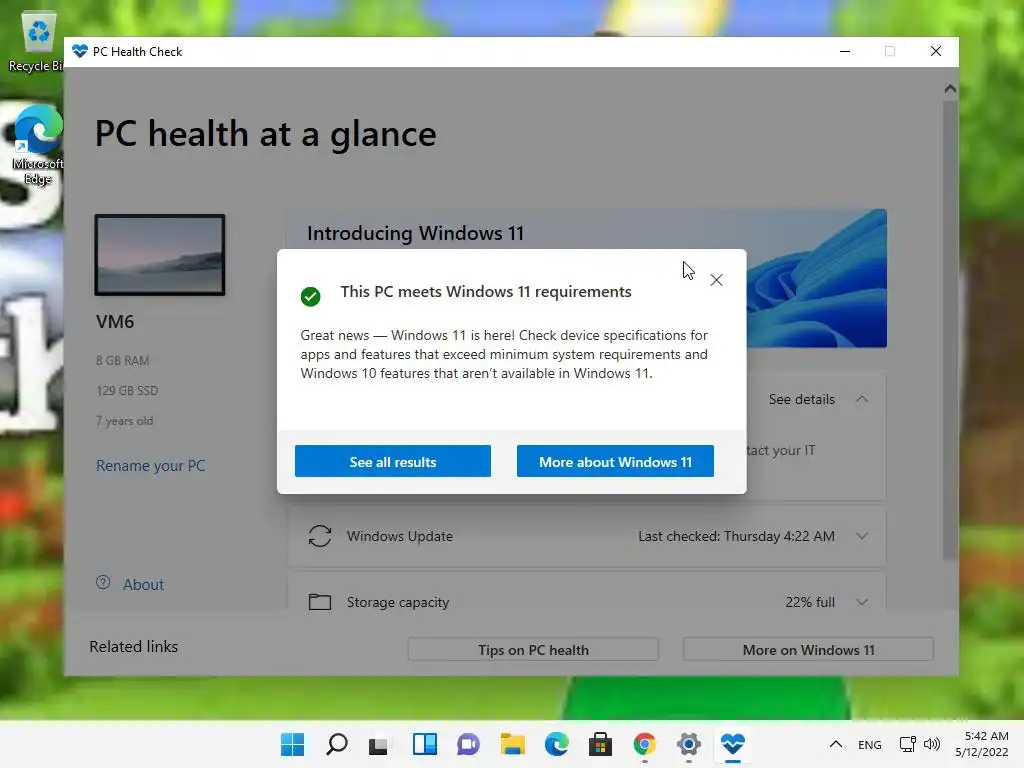Open Microsoft Store from taskbar
The width and height of the screenshot is (1024, 768).
(x=600, y=744)
